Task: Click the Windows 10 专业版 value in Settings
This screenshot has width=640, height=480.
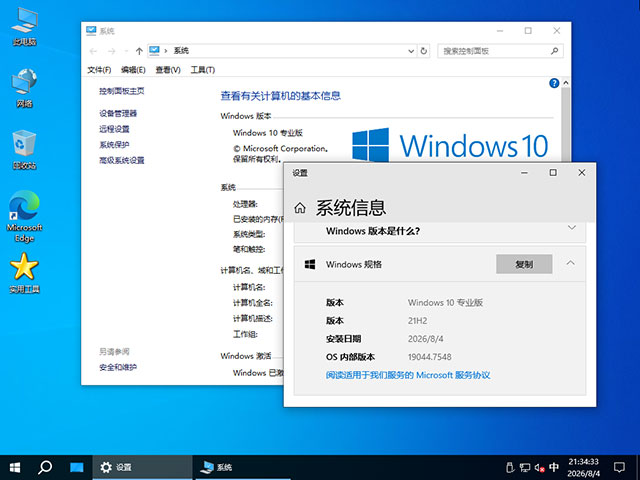Action: [445, 302]
